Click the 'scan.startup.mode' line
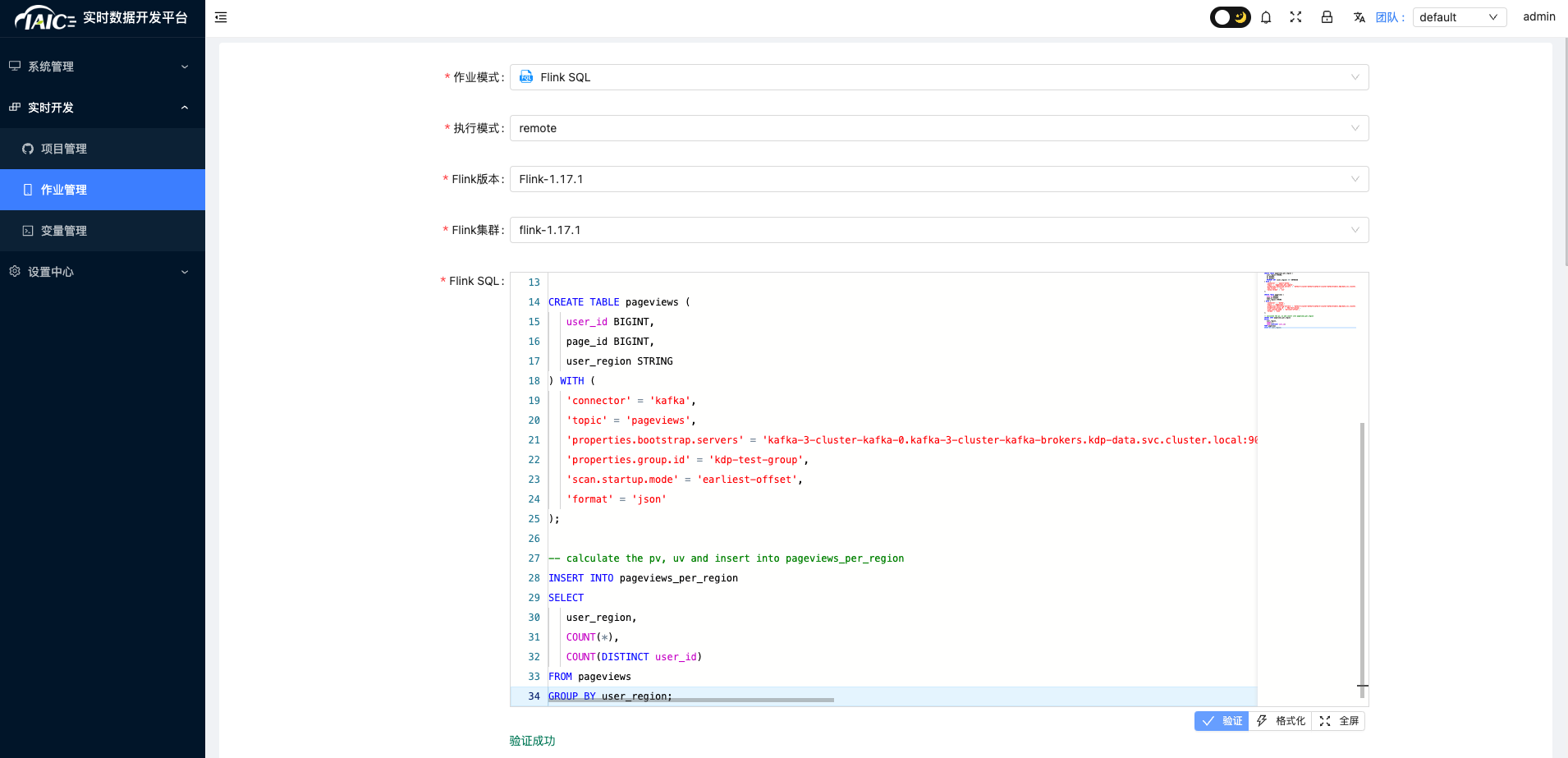The height and width of the screenshot is (758, 1568). [x=684, y=480]
